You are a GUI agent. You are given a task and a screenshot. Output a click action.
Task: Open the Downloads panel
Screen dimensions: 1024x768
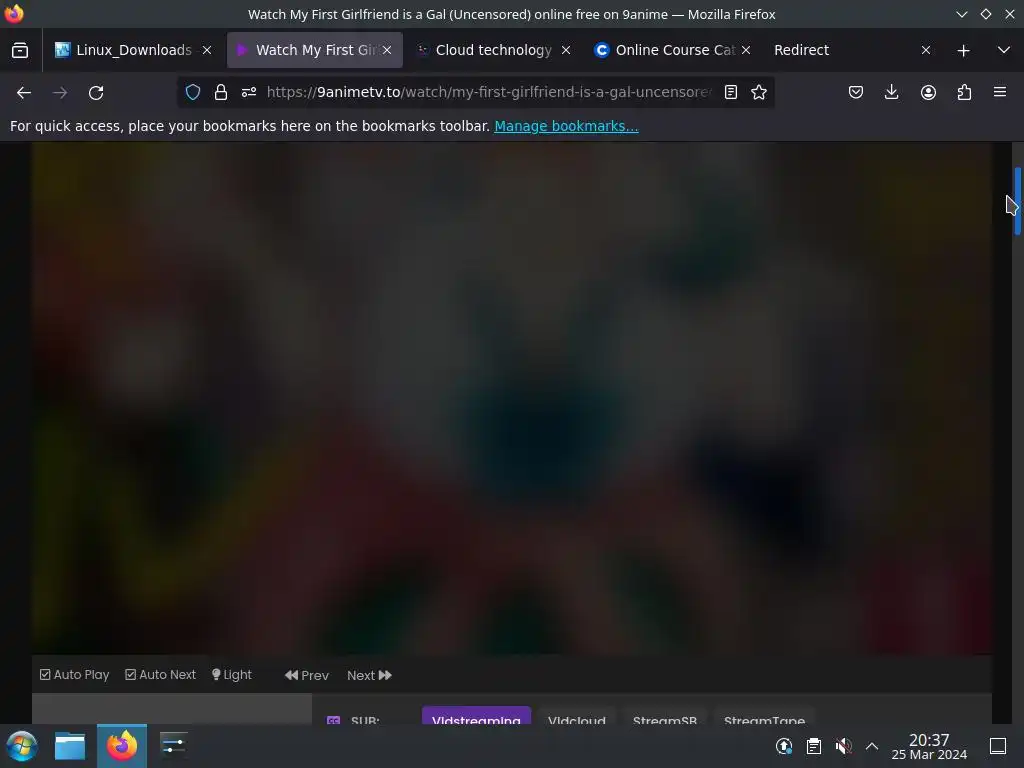pyautogui.click(x=891, y=92)
